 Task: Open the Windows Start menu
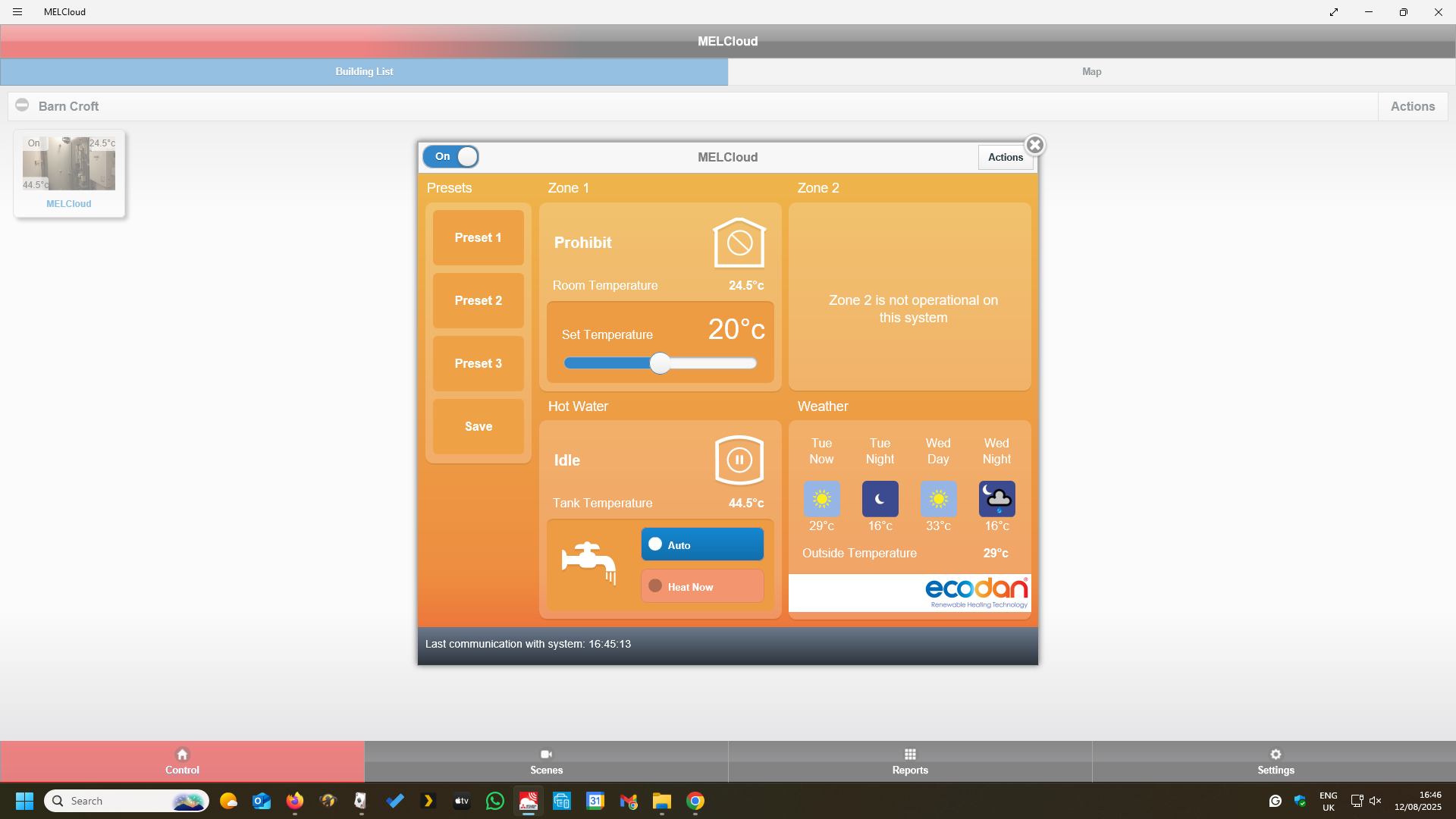point(24,801)
